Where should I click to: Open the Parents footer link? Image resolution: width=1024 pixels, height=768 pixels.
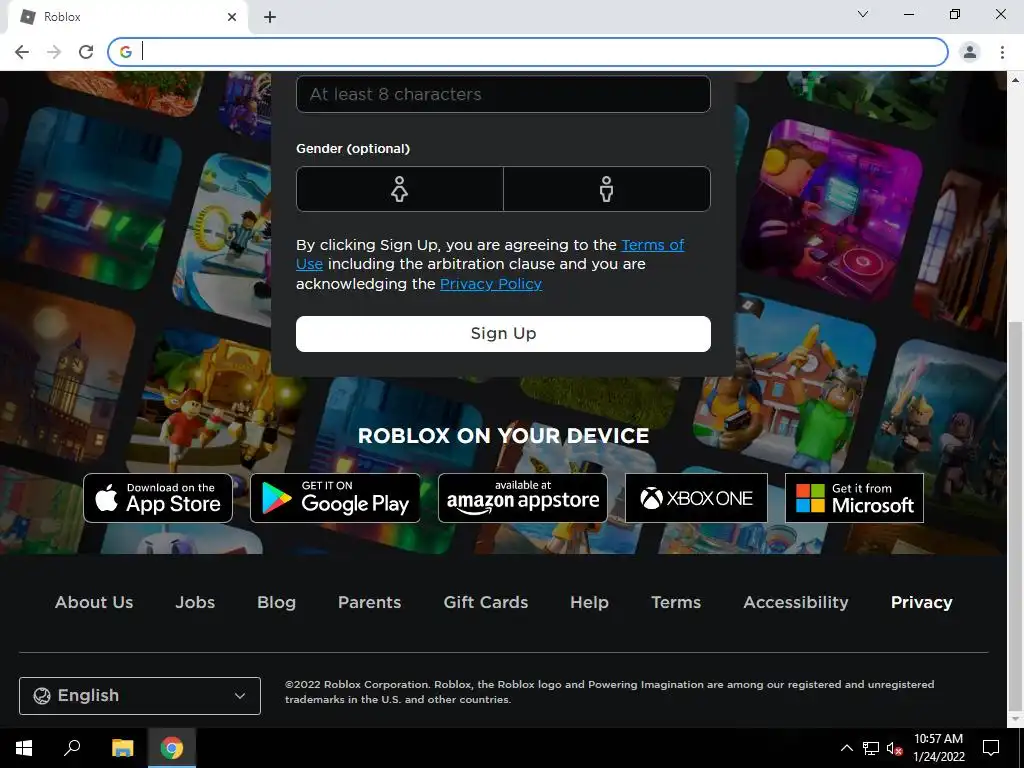point(370,602)
